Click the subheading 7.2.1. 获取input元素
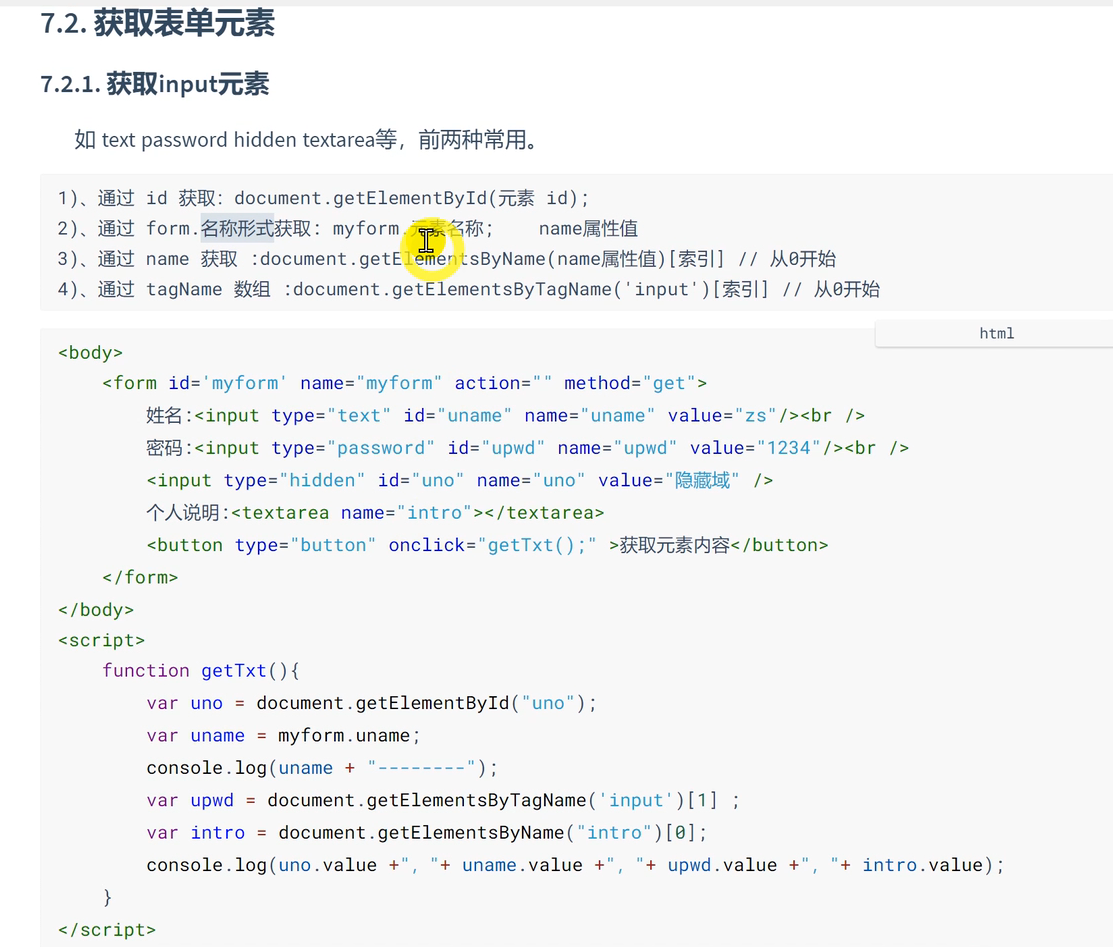The image size is (1113, 947). [x=155, y=84]
